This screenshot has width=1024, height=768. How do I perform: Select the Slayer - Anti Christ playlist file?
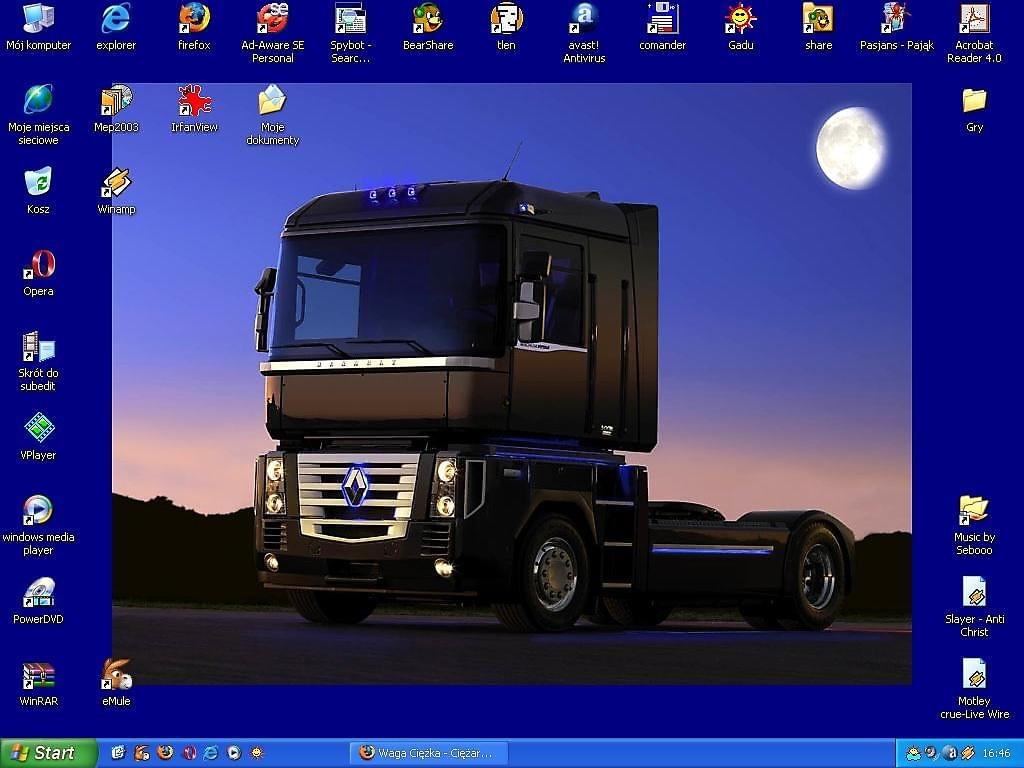[x=974, y=607]
